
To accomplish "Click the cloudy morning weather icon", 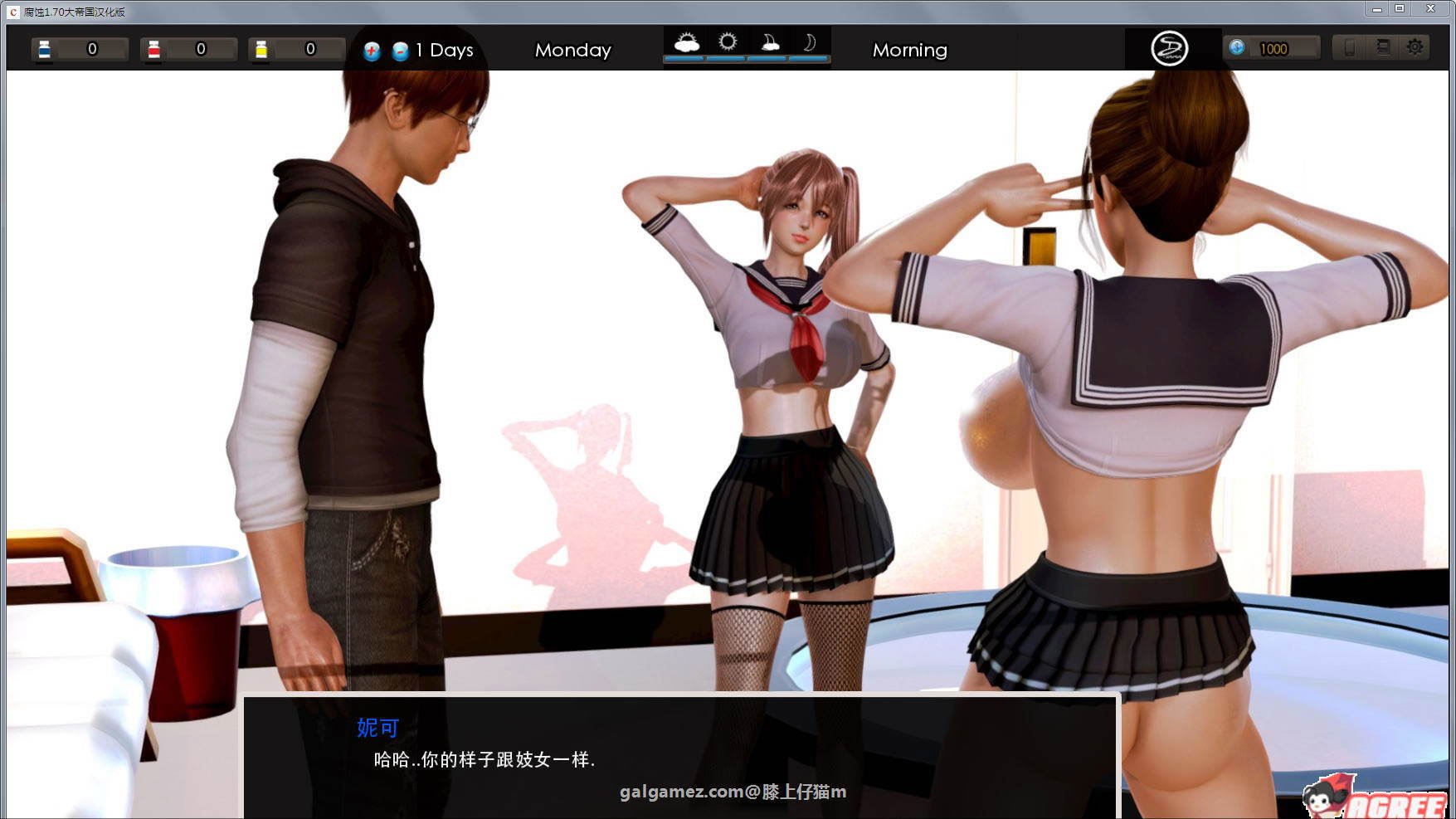I will 686,40.
